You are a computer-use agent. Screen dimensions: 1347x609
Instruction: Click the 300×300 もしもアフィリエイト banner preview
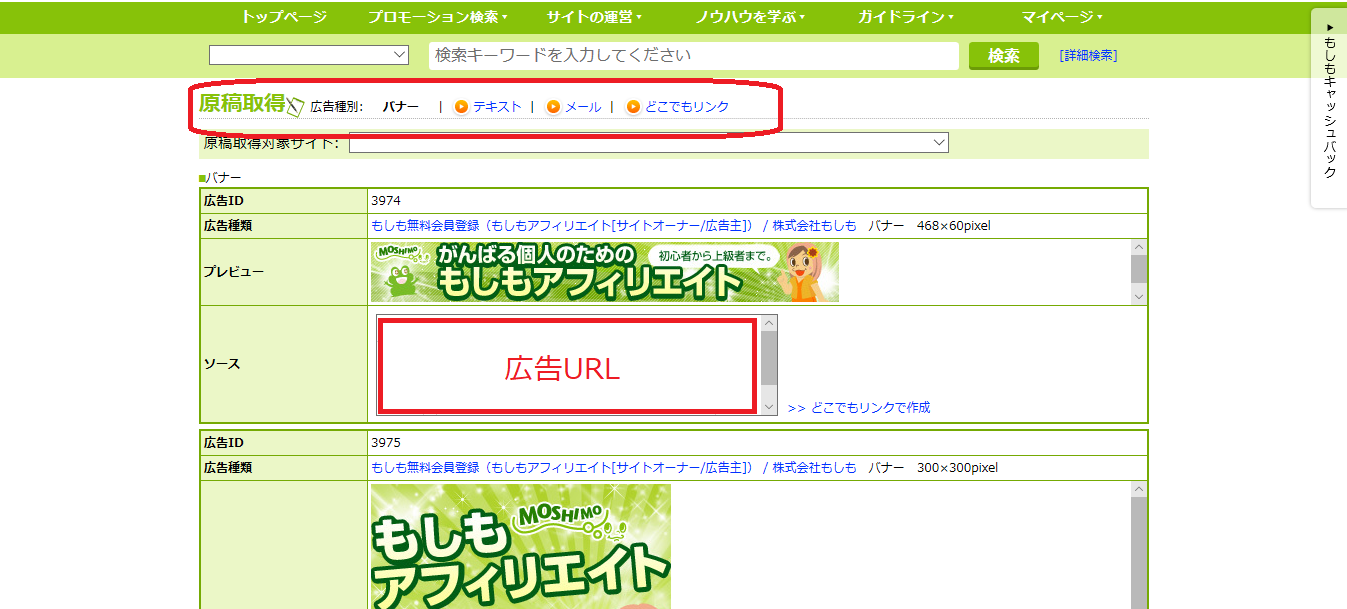520,547
